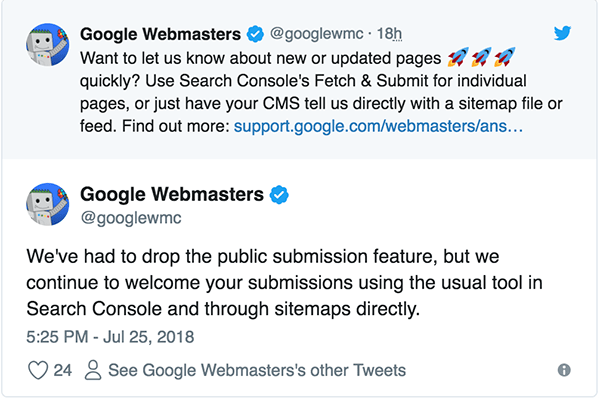Click the Twitter bird logo

(x=562, y=33)
